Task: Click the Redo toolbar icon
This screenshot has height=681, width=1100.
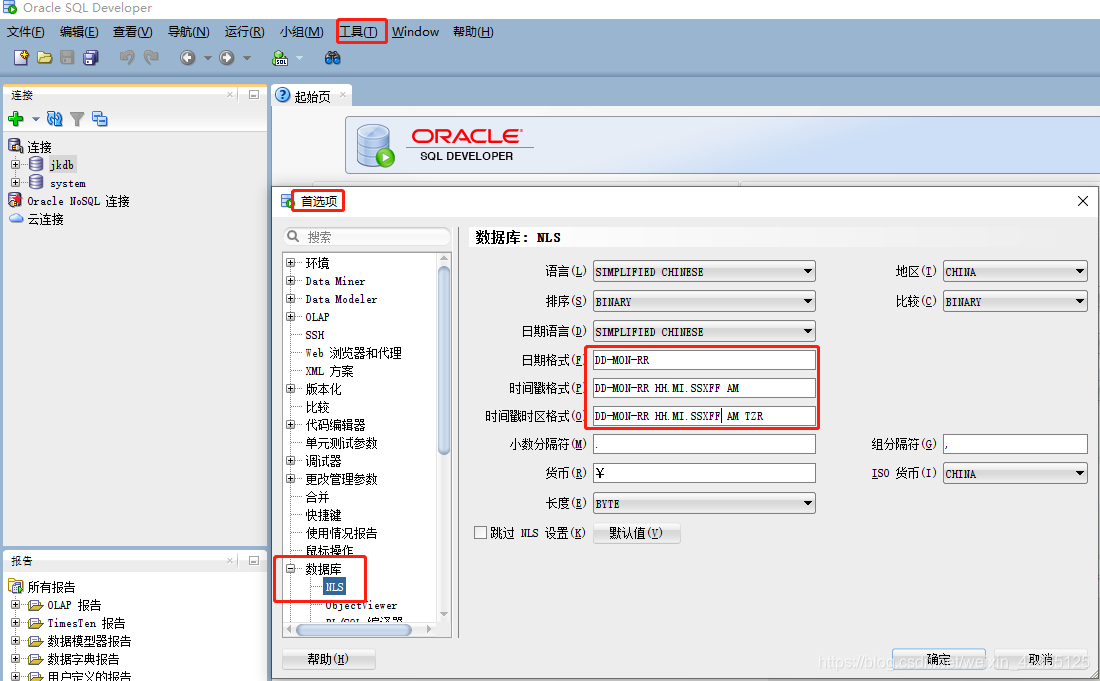Action: [151, 58]
